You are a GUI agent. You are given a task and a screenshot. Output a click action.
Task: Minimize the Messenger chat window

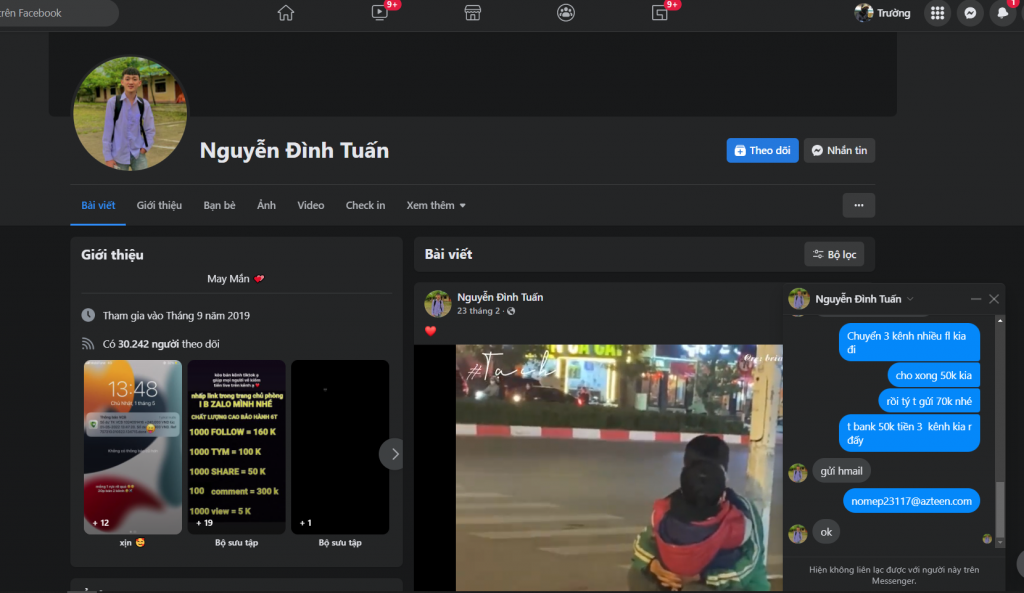click(976, 299)
